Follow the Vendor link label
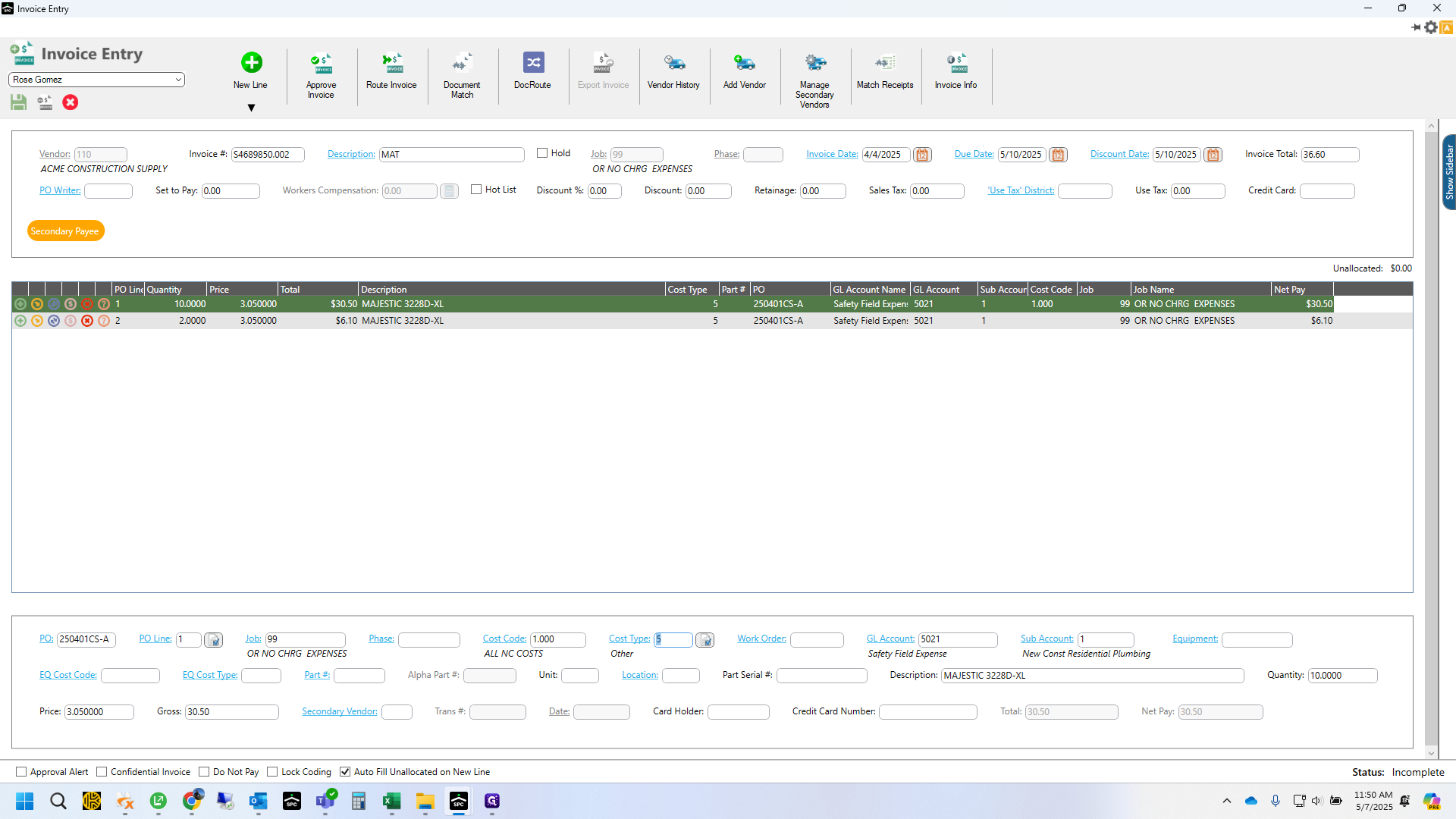Screen dimensions: 1456x819 55,154
